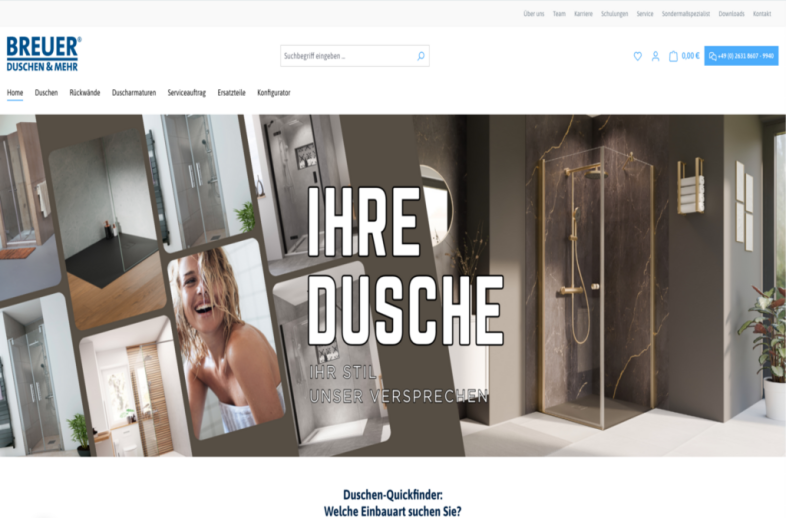The image size is (786, 518).
Task: Follow the Schulungen link
Action: tap(615, 14)
